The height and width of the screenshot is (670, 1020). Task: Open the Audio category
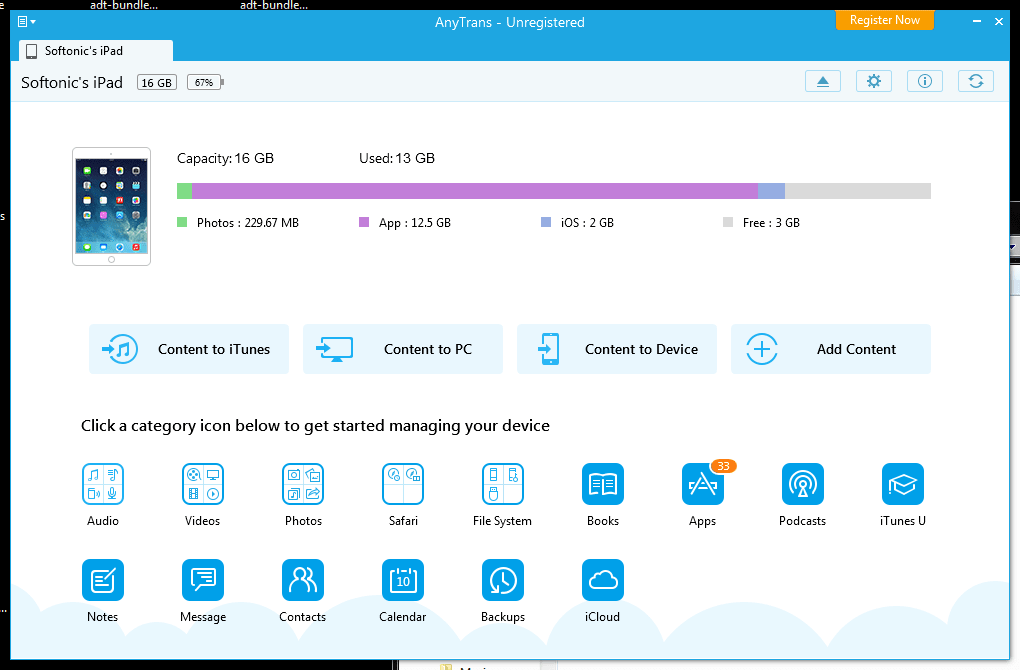(103, 484)
